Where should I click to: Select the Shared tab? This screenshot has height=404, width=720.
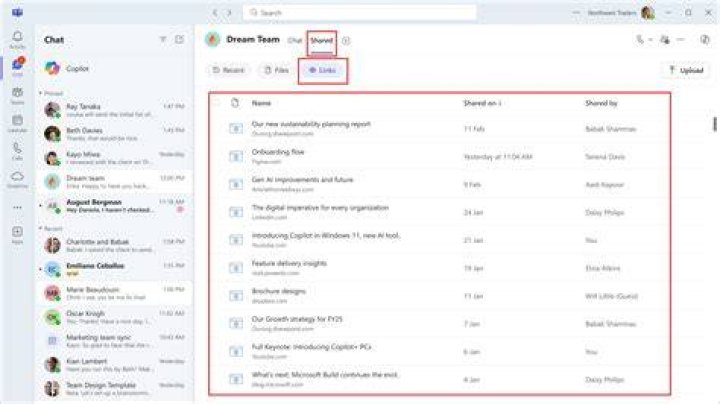[x=321, y=40]
